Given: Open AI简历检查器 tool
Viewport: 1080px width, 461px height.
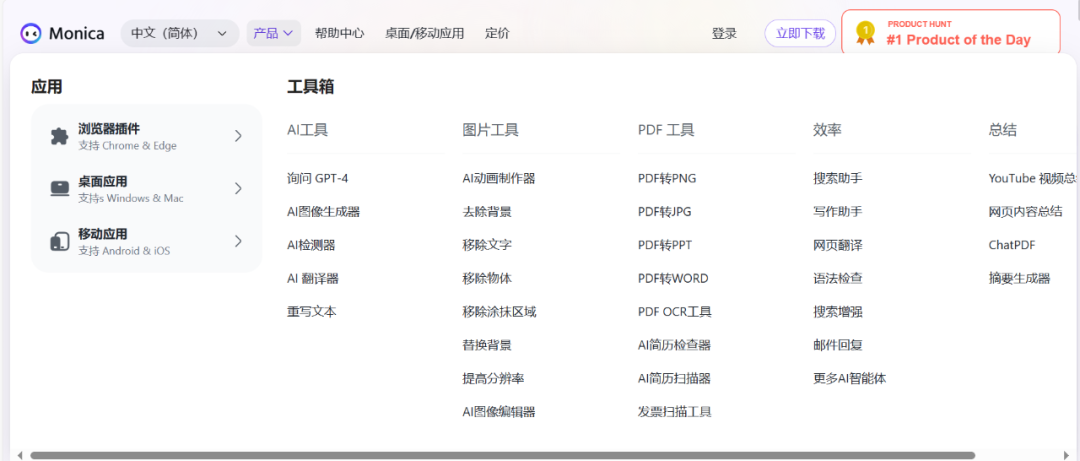Looking at the screenshot, I should 674,345.
